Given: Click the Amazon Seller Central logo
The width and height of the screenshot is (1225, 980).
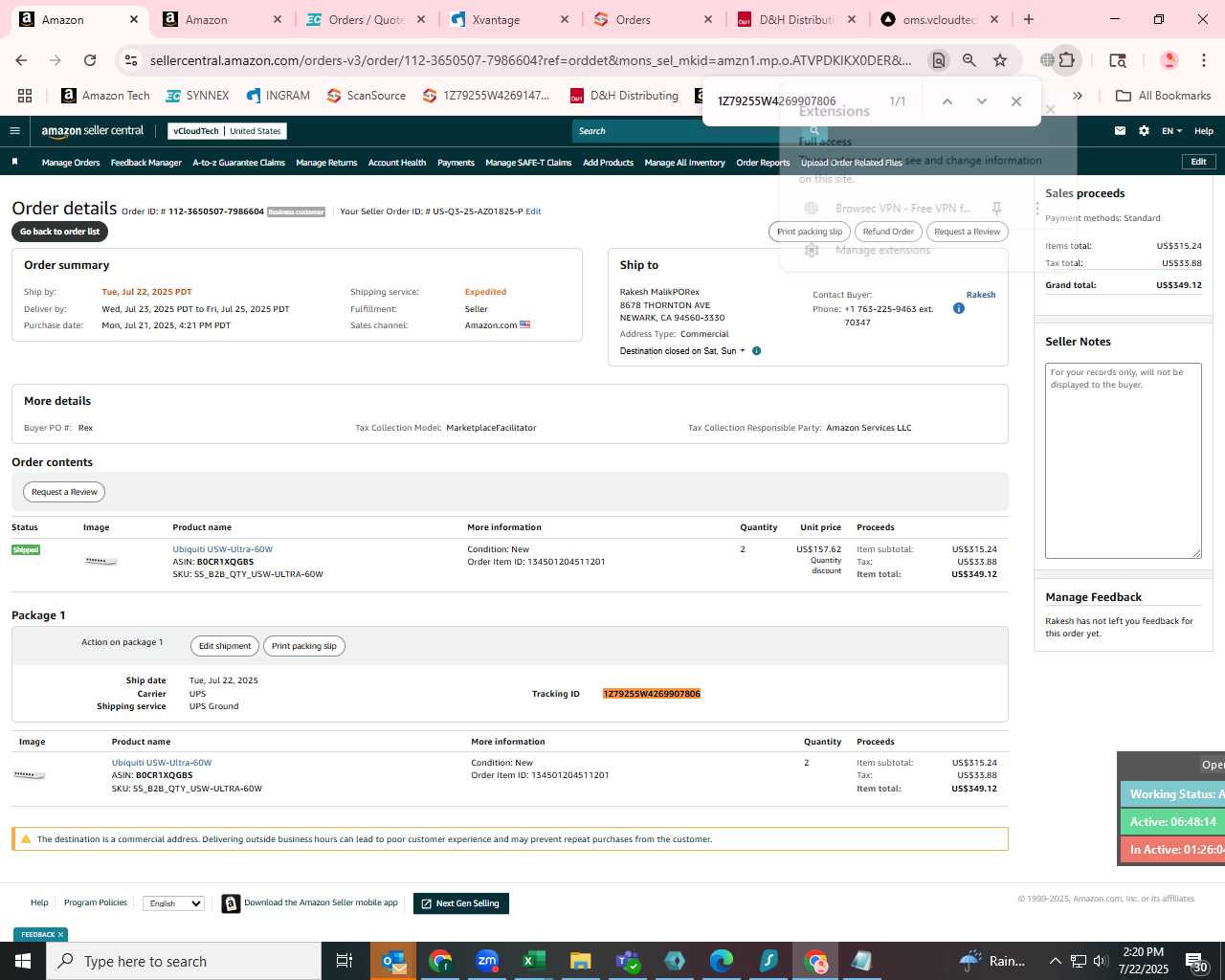Looking at the screenshot, I should (93, 131).
